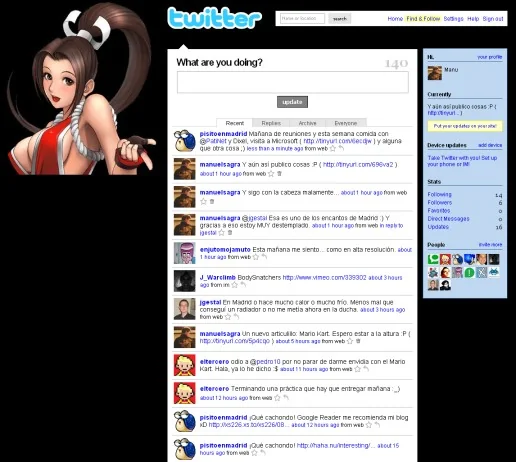Image resolution: width=516 pixels, height=462 pixels.
Task: Click the 'add device' link
Action: [x=490, y=145]
